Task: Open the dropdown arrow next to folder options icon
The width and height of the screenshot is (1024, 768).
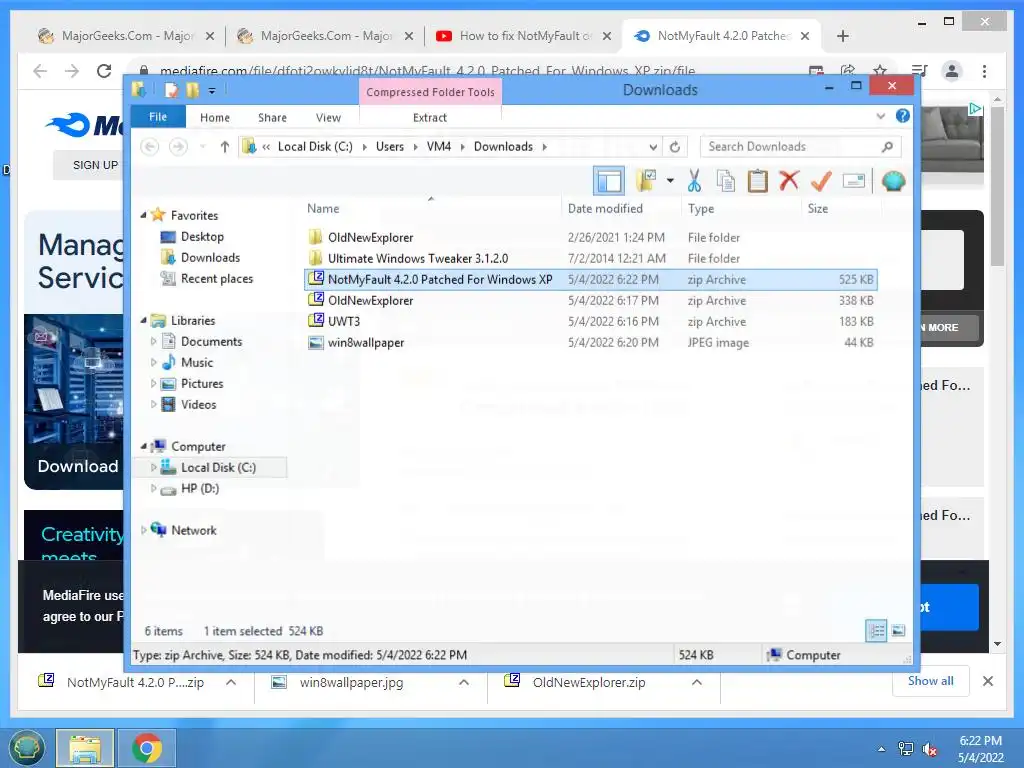Action: click(670, 181)
